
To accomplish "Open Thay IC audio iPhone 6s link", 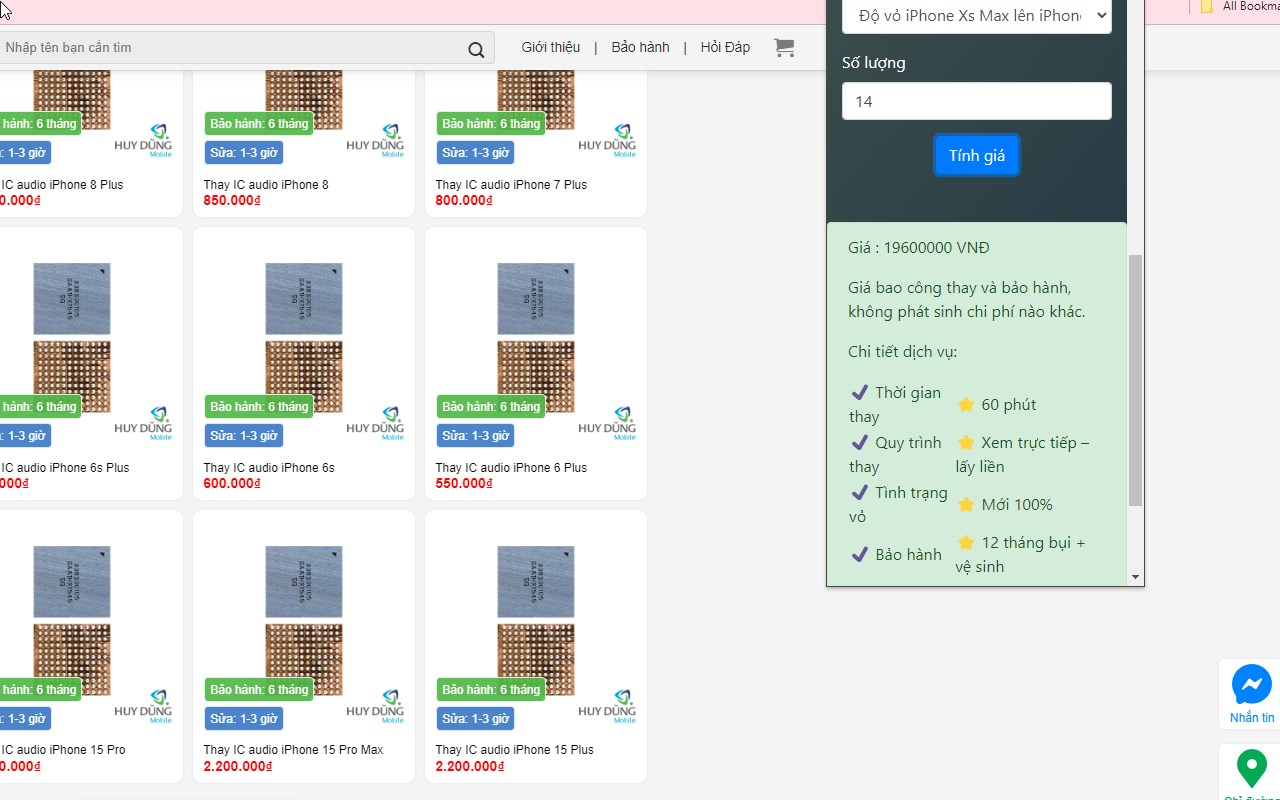I will pyautogui.click(x=269, y=467).
